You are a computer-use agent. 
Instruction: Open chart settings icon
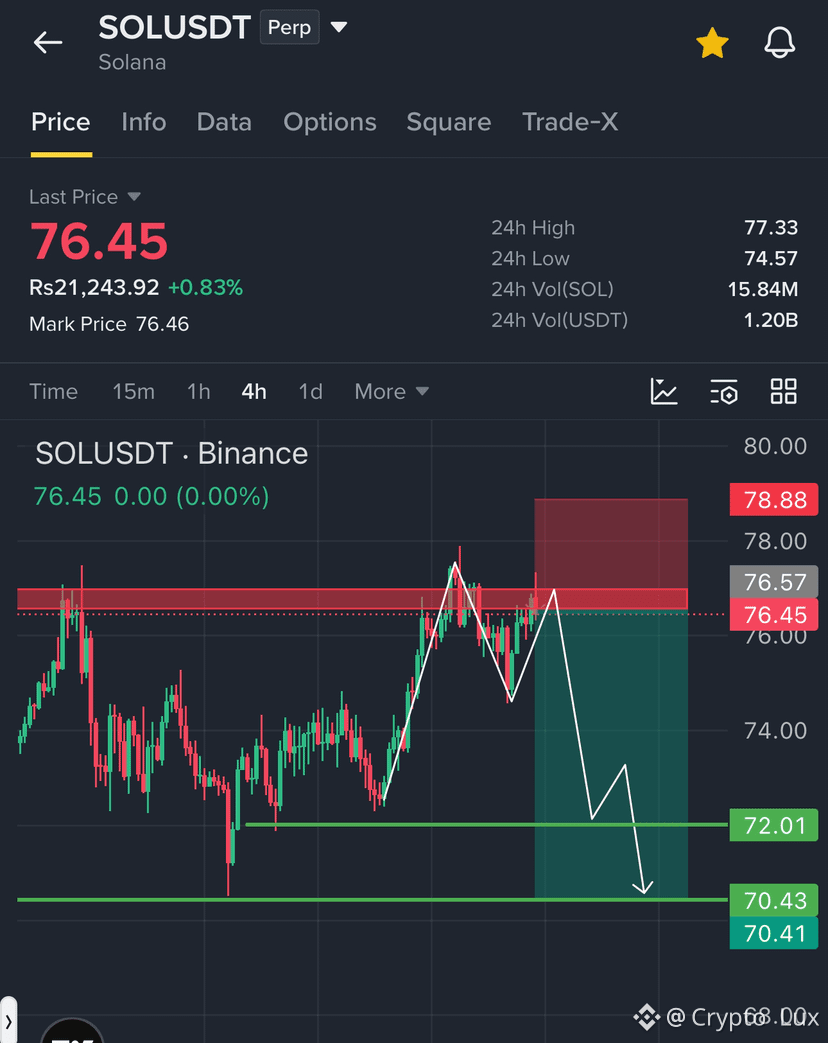pyautogui.click(x=724, y=391)
